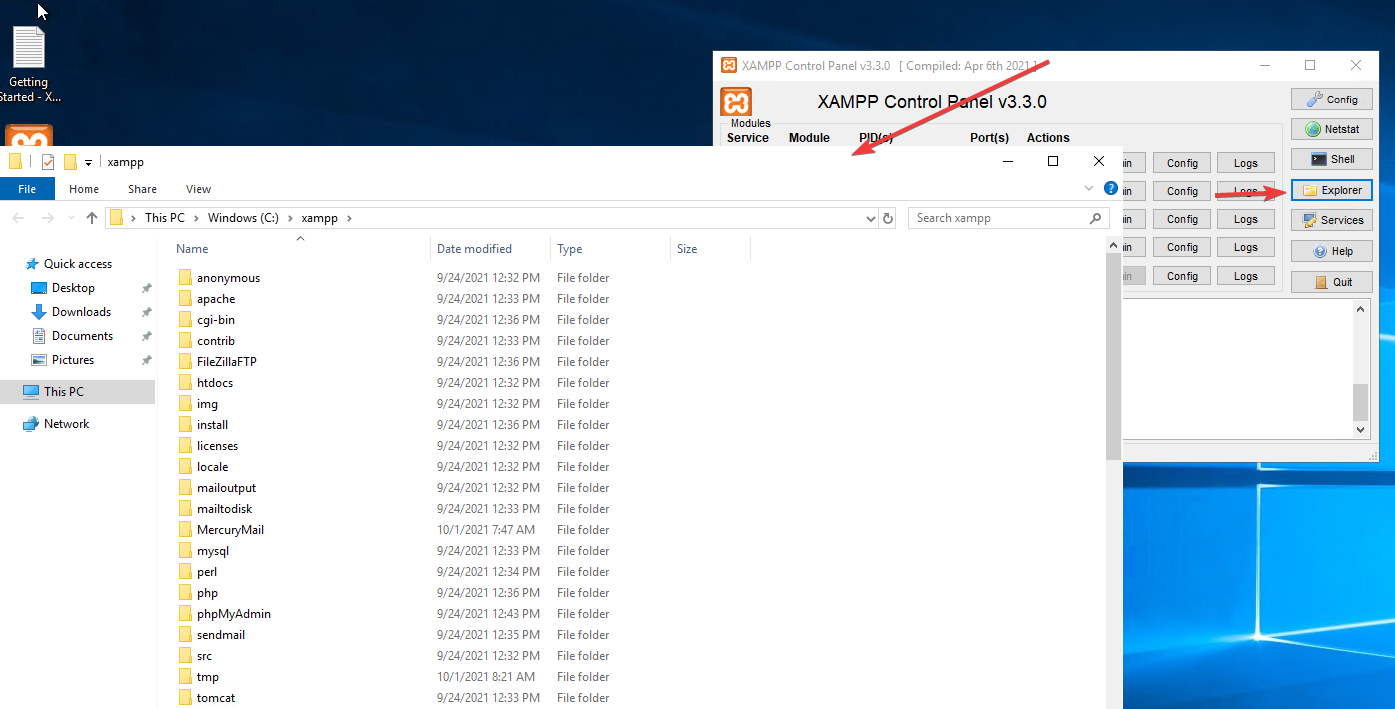Open Explorer help question mark icon

pos(1110,188)
